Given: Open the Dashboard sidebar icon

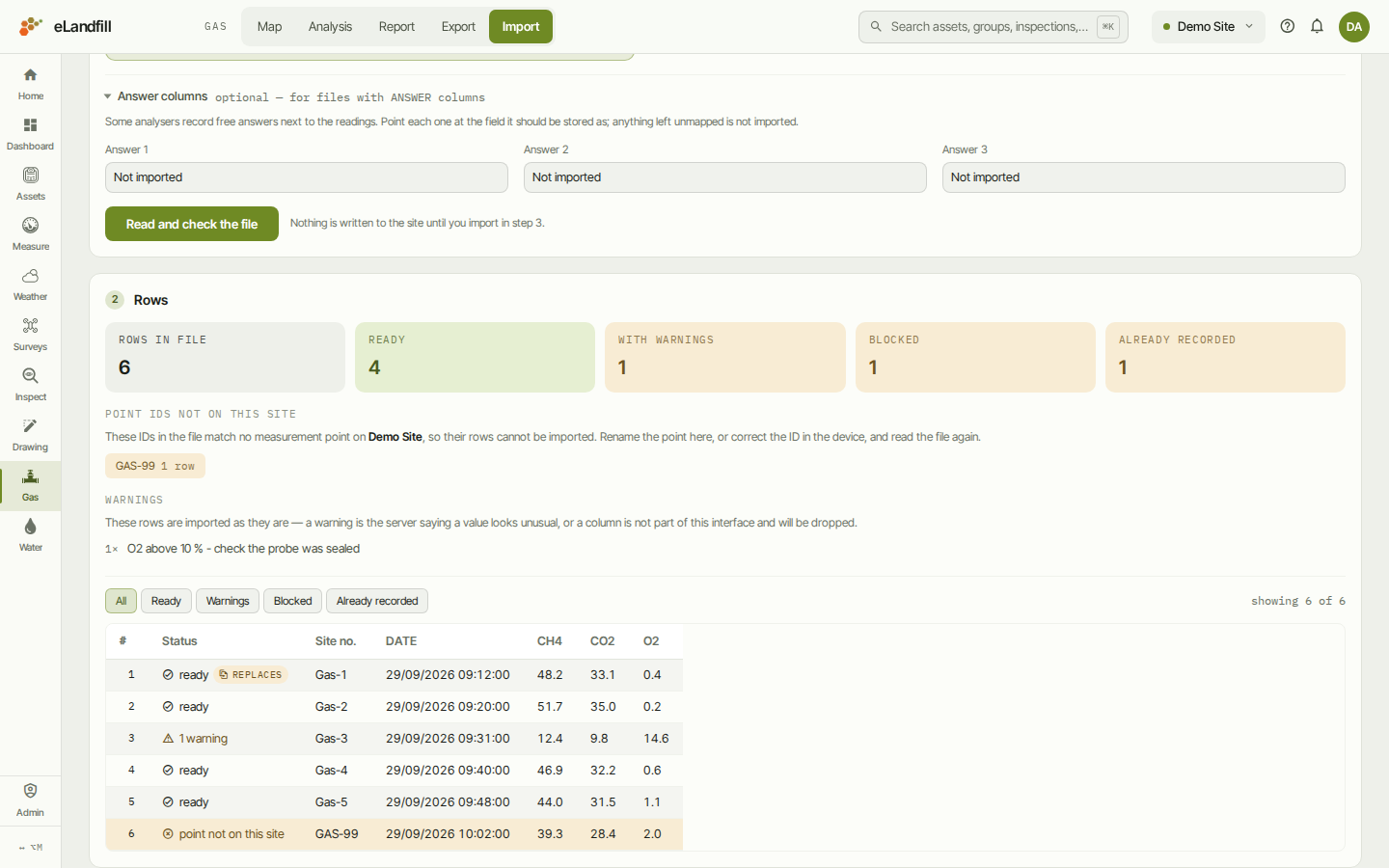Looking at the screenshot, I should (x=31, y=134).
